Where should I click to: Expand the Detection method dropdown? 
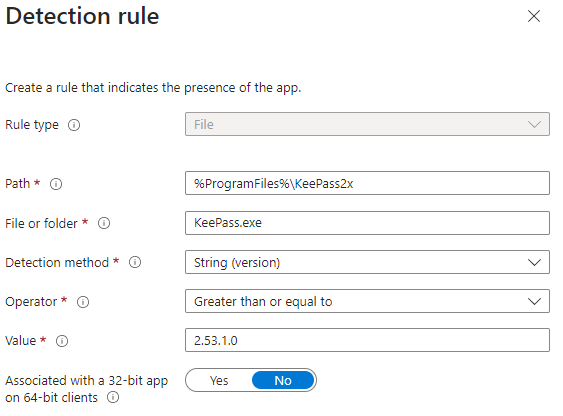point(367,262)
